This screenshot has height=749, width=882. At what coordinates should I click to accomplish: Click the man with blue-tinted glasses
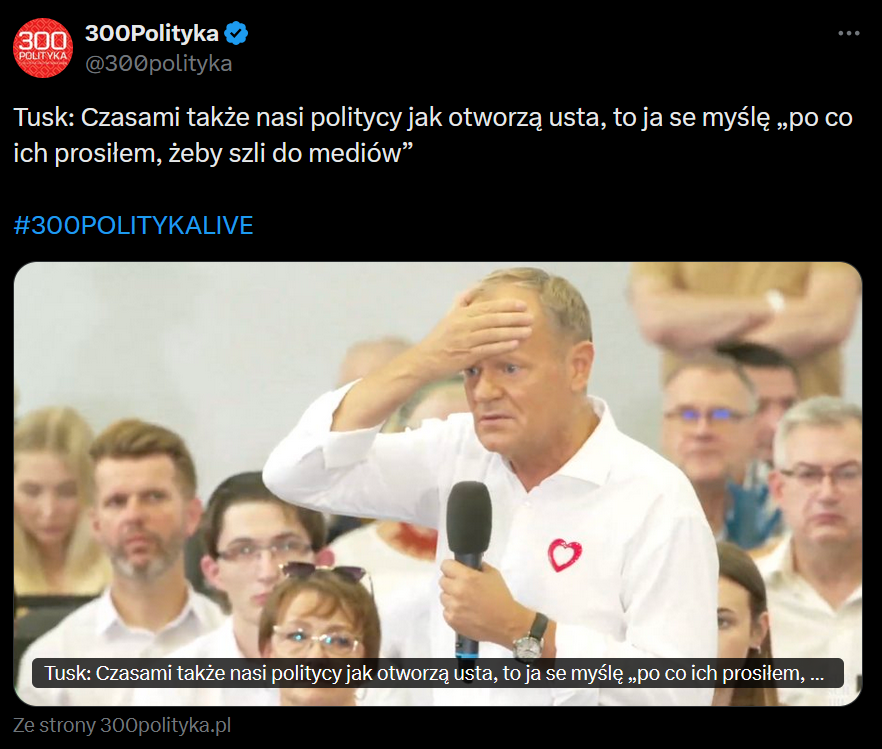click(x=708, y=427)
